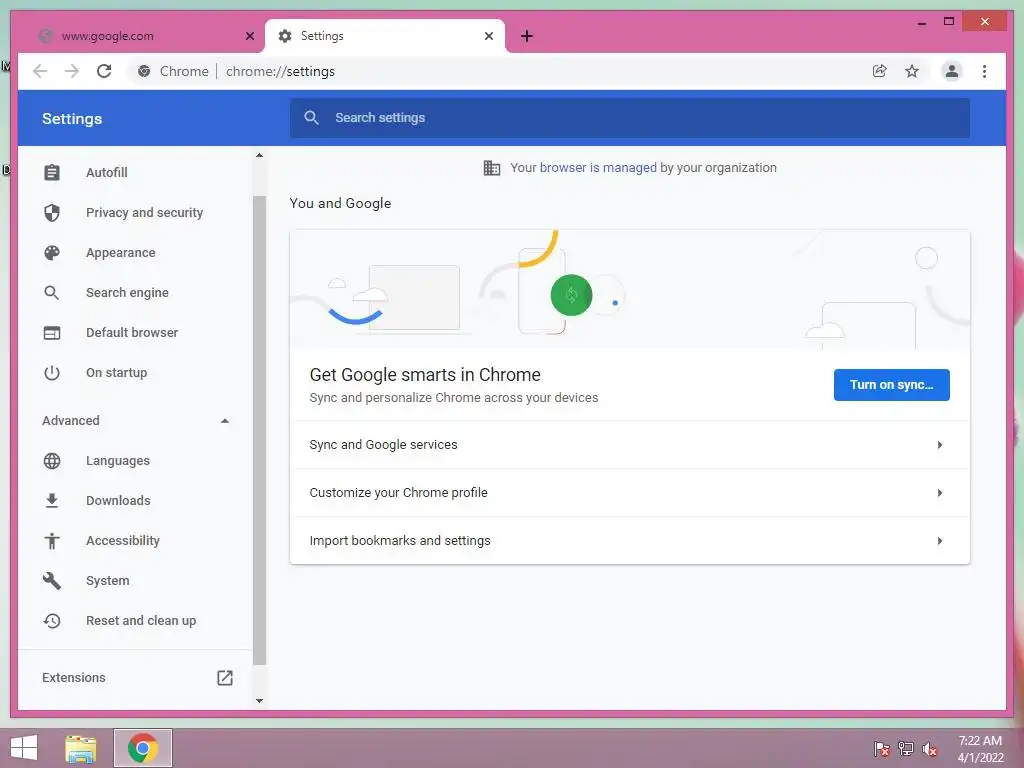
Task: Open Languages settings
Action: (118, 460)
